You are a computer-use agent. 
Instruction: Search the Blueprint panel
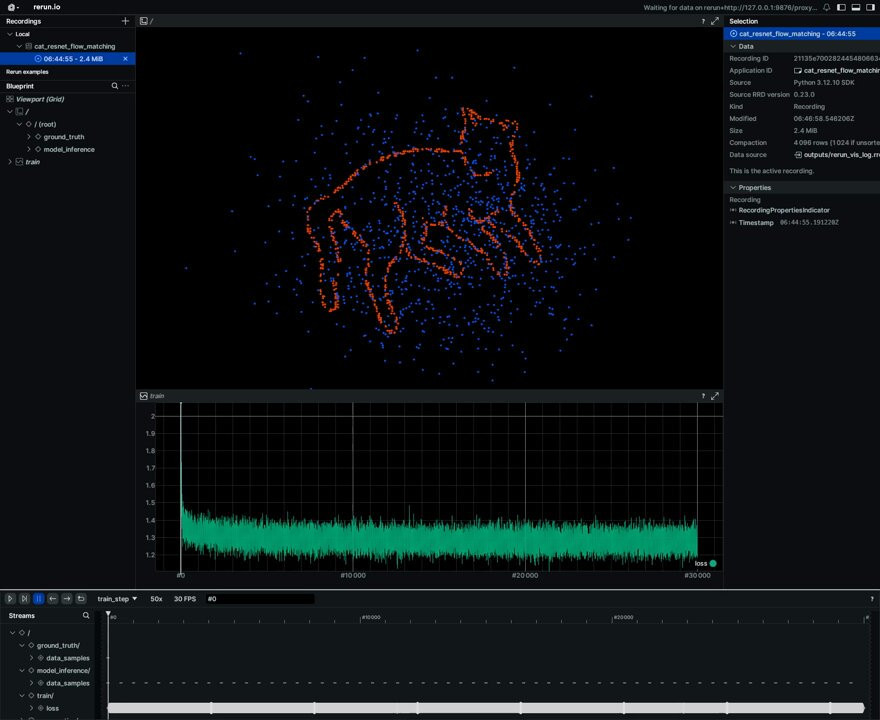(x=115, y=86)
